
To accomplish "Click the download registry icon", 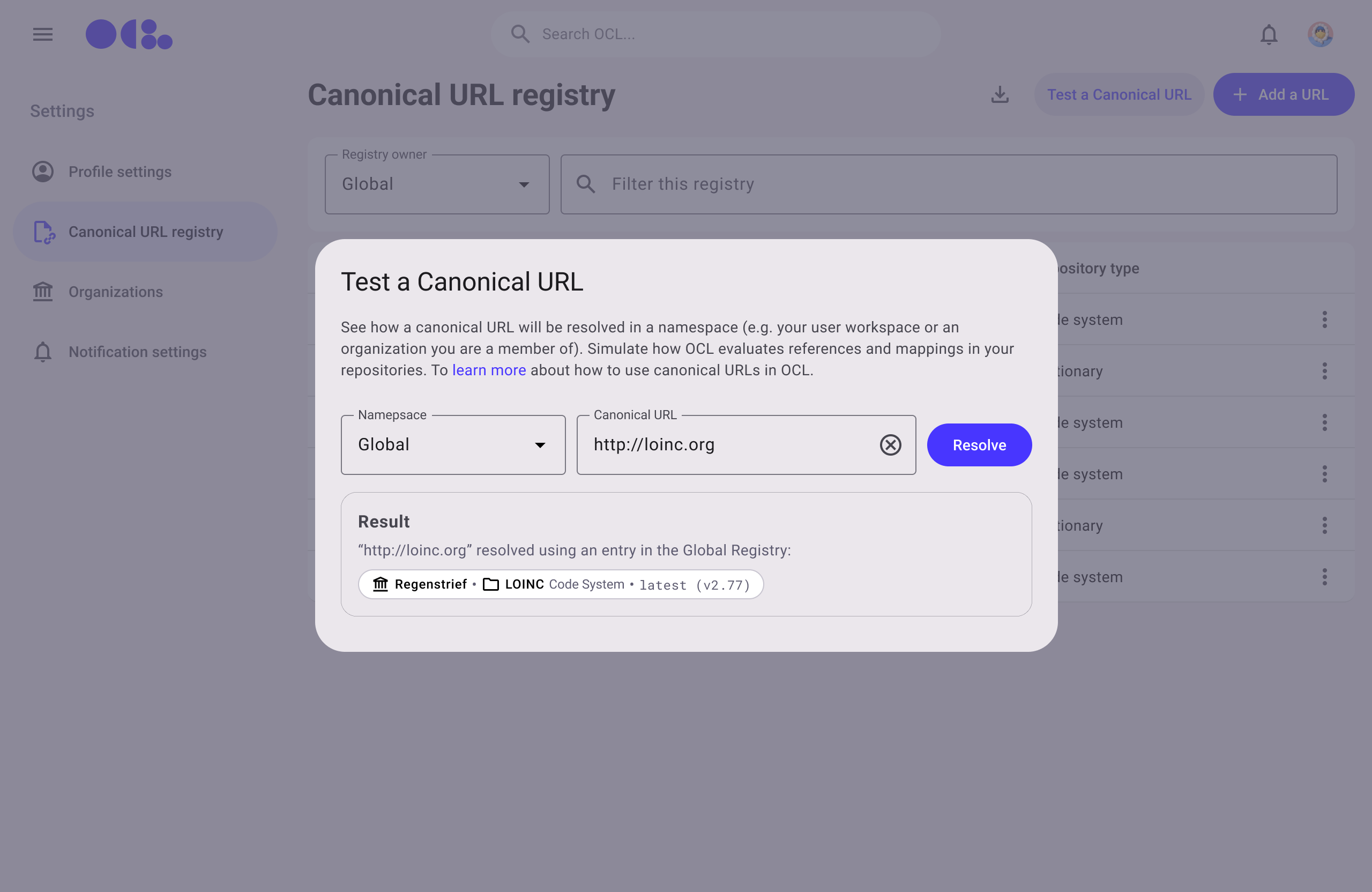I will (x=1000, y=94).
